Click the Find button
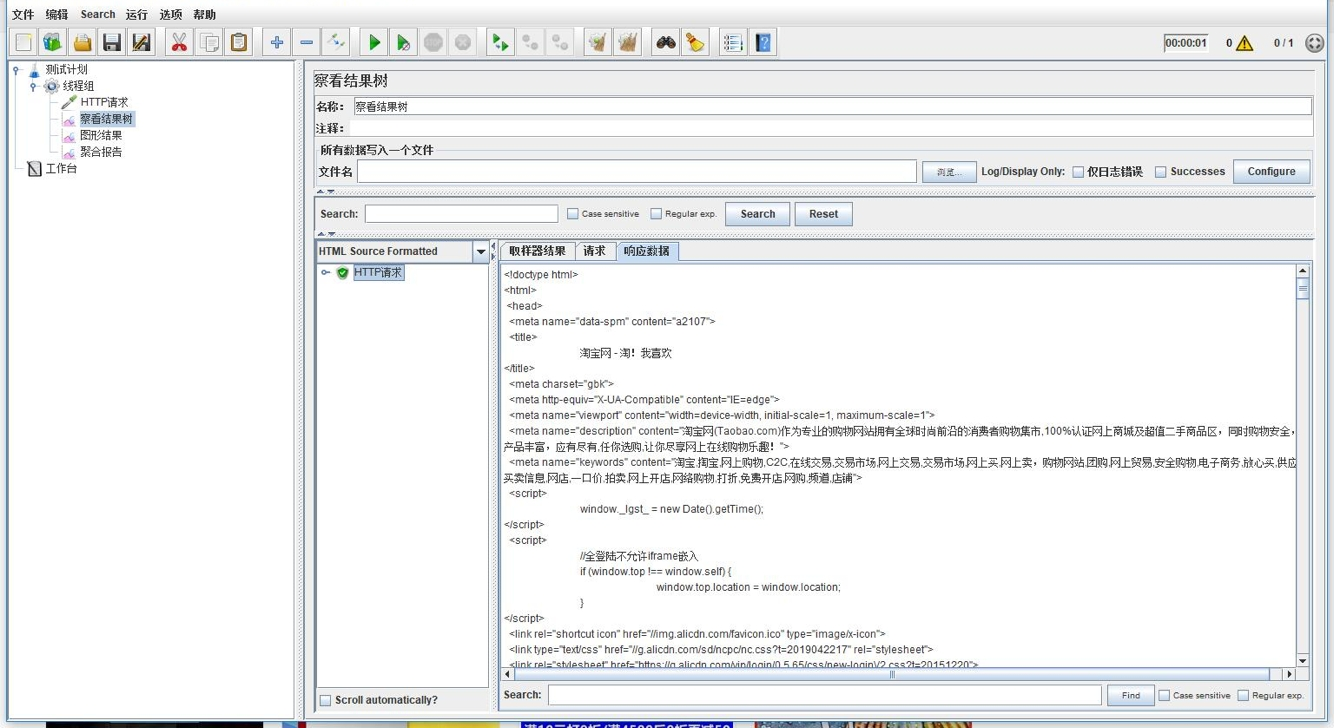The width and height of the screenshot is (1334, 728). point(1130,695)
